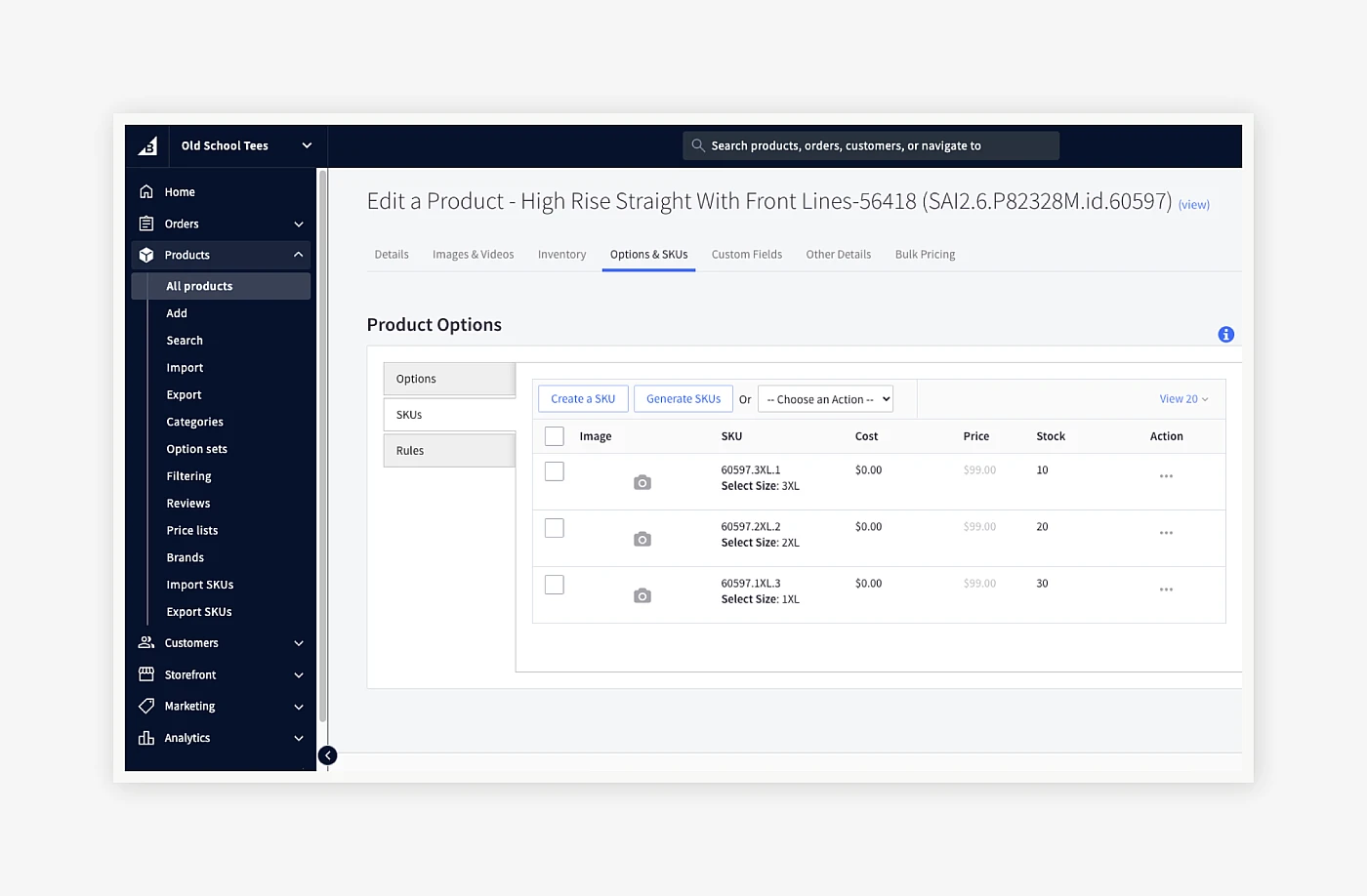This screenshot has width=1367, height=896.
Task: Click camera icon for SKU 60597.3XL.1
Action: (x=642, y=482)
